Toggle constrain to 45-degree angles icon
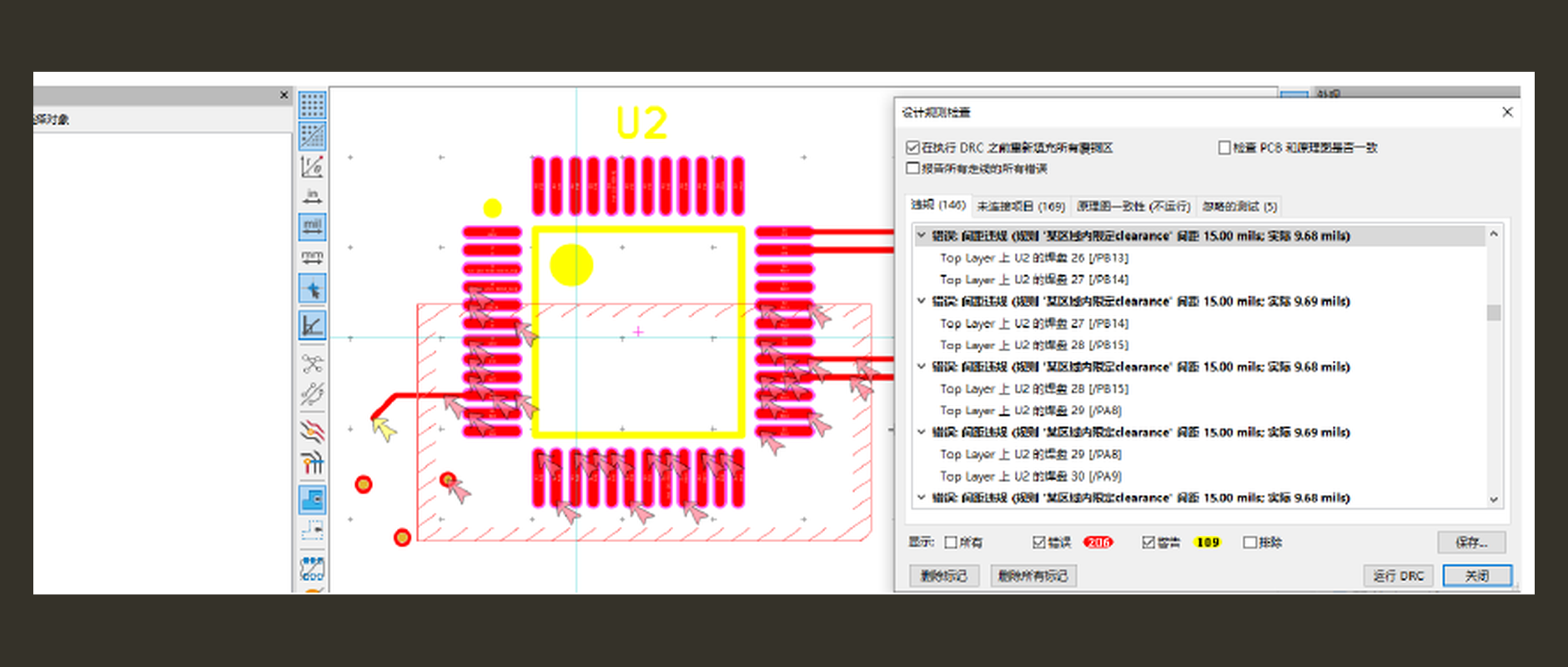This screenshot has height=667, width=1568. pos(312,325)
